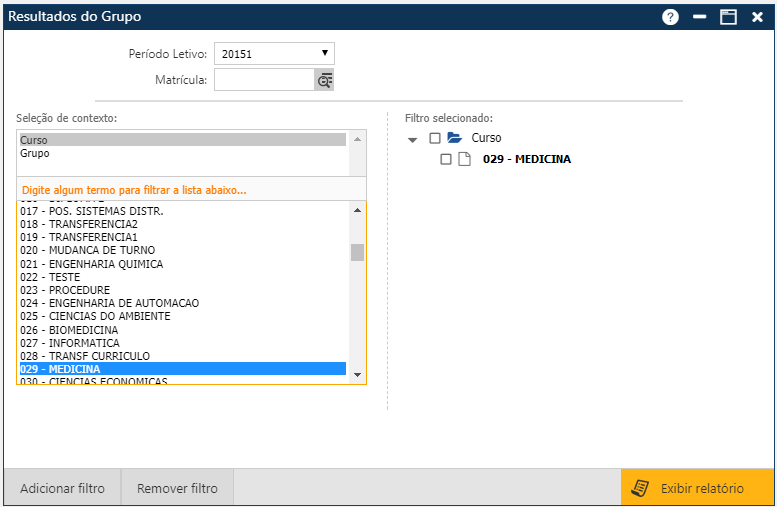Click the help question mark icon
The width and height of the screenshot is (777, 507).
[670, 17]
